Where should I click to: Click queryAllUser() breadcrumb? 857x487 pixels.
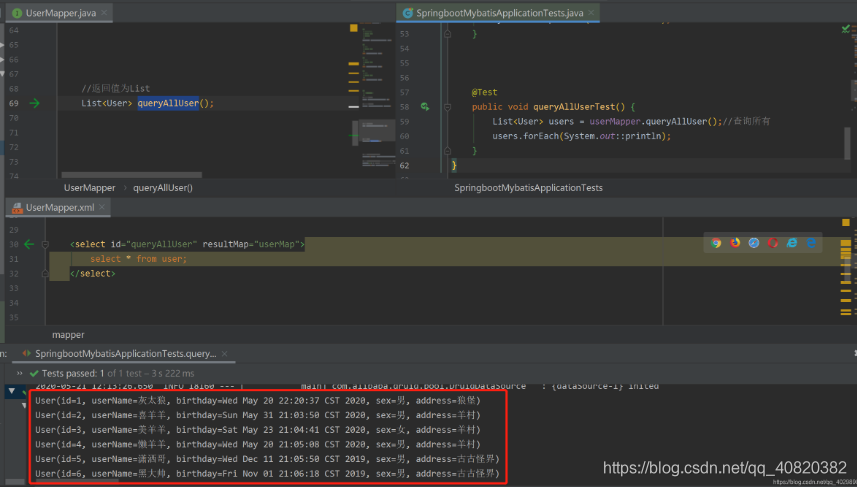point(163,188)
